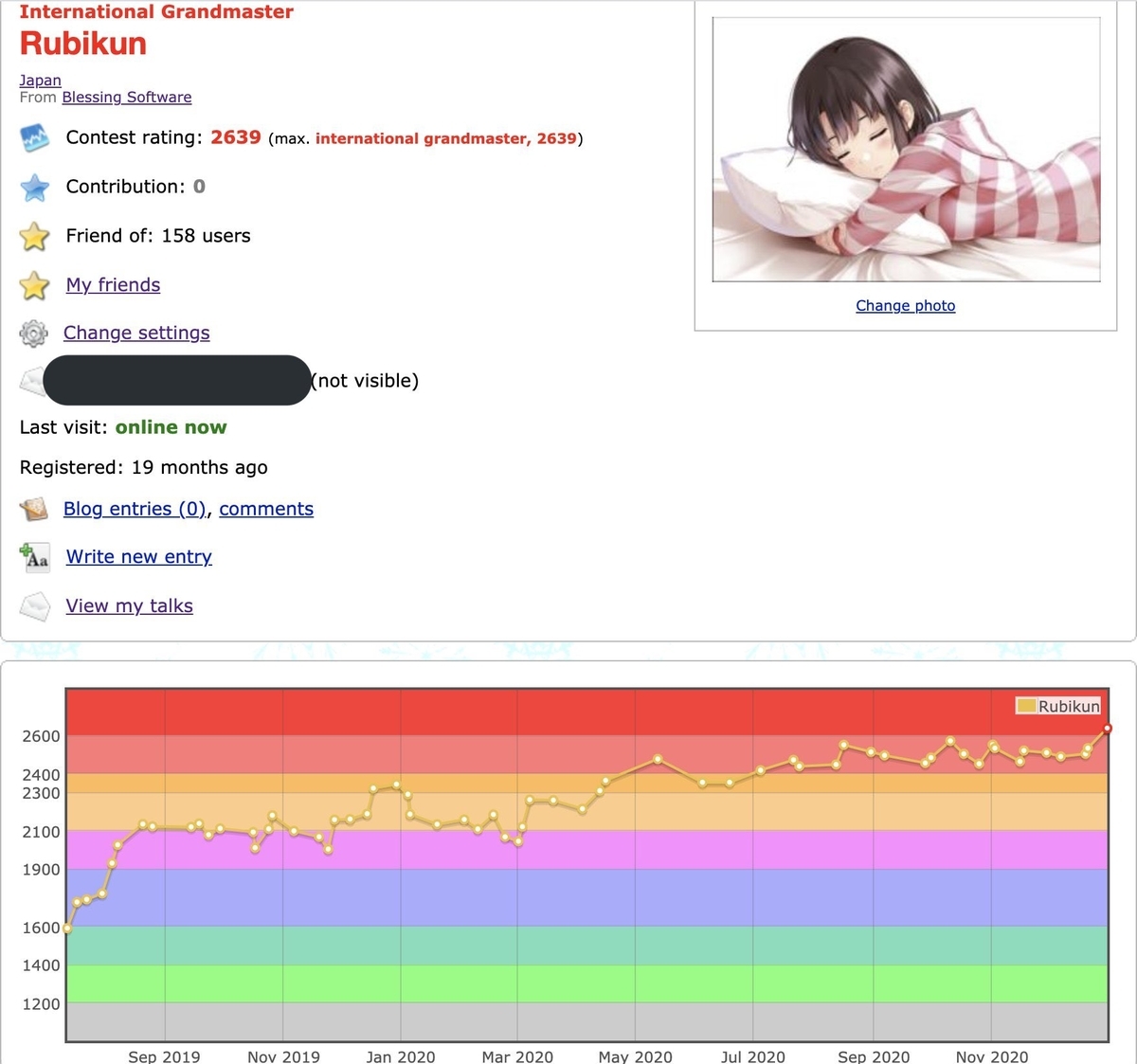Click the Friend of 158 users text

158,236
